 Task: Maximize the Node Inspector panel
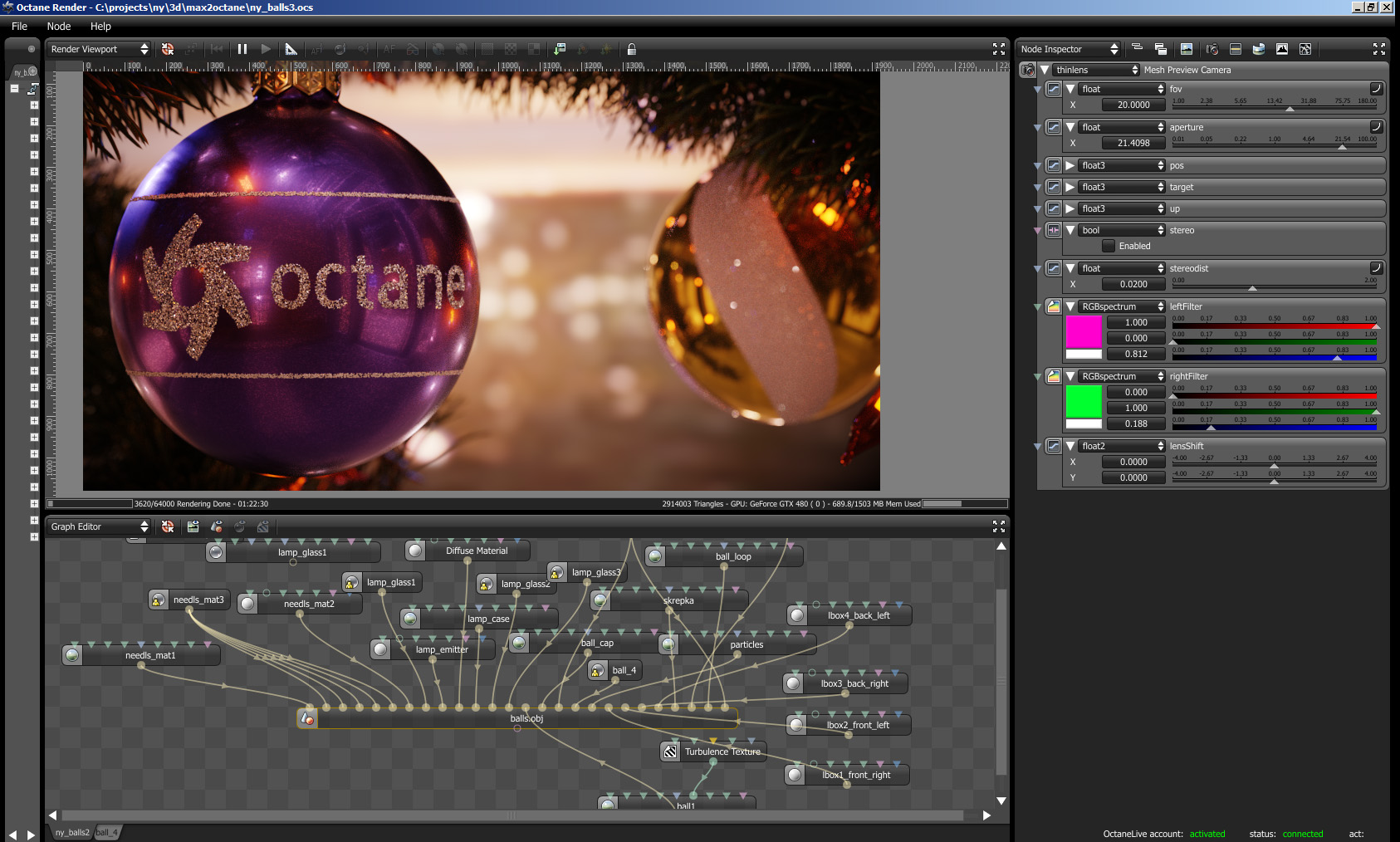1379,49
